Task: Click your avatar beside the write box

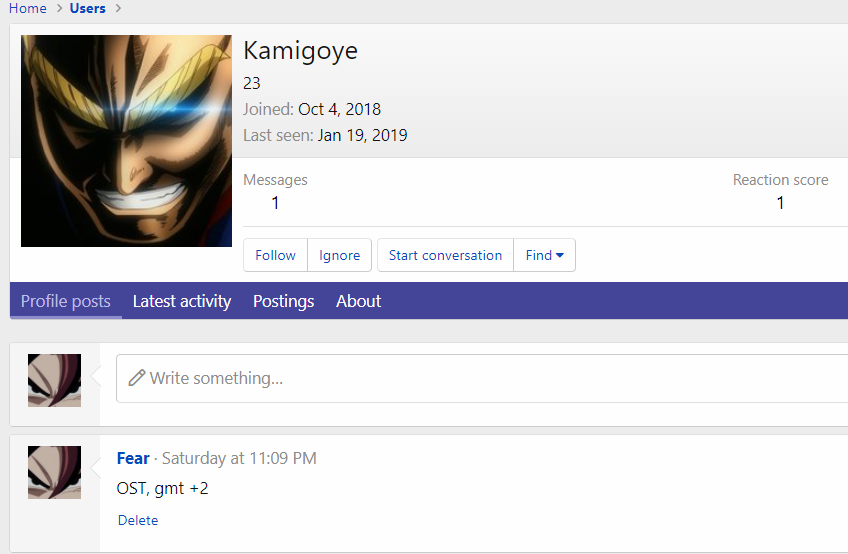Action: click(x=54, y=380)
